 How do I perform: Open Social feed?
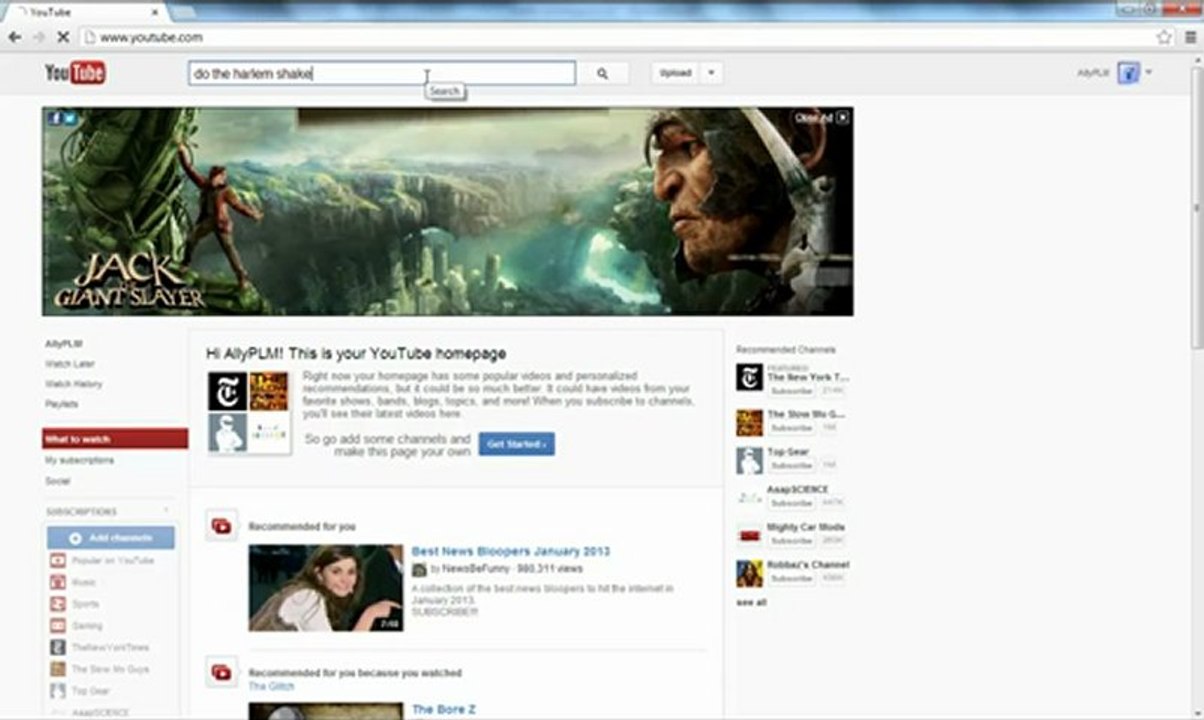click(x=57, y=481)
